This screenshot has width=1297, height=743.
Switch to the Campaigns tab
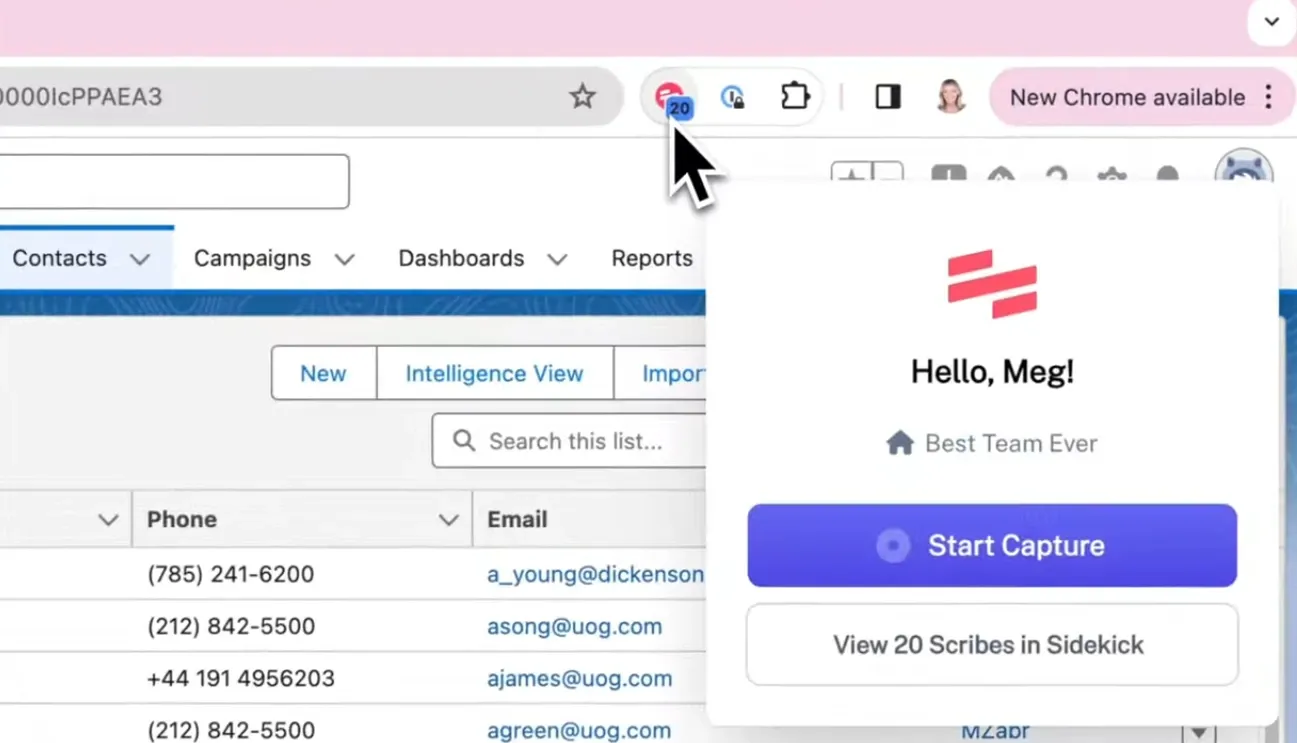coord(253,258)
